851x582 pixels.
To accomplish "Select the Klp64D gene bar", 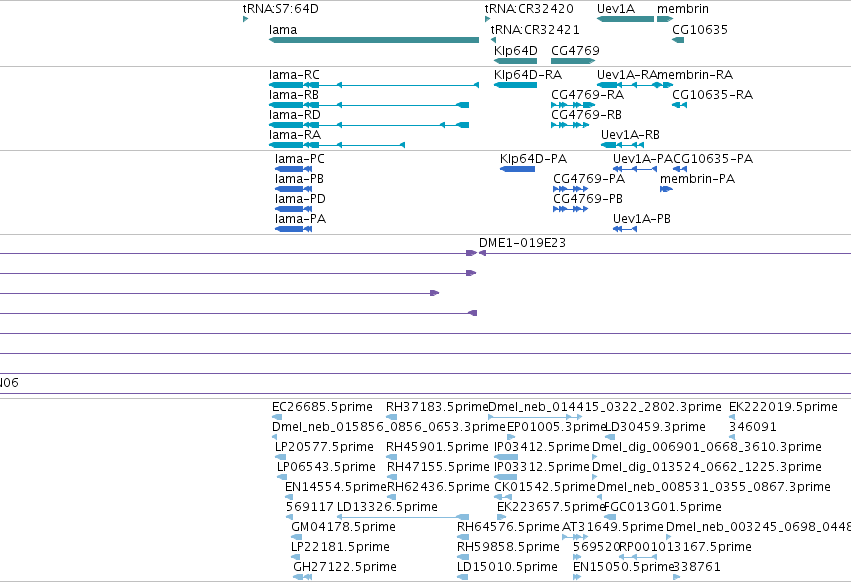I will click(x=516, y=61).
